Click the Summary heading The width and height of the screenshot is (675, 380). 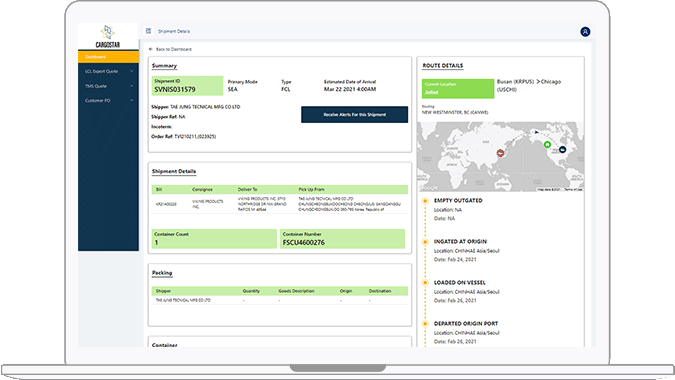[164, 65]
